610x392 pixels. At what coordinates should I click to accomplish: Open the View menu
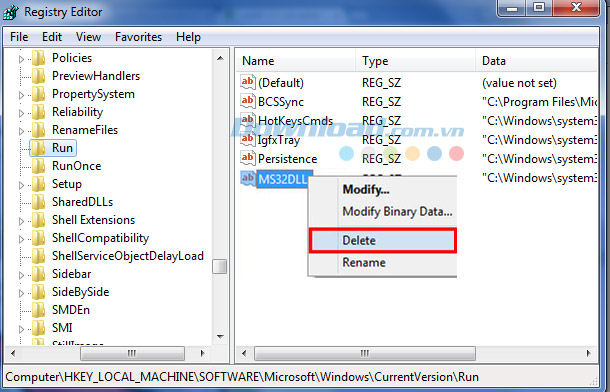coord(88,37)
